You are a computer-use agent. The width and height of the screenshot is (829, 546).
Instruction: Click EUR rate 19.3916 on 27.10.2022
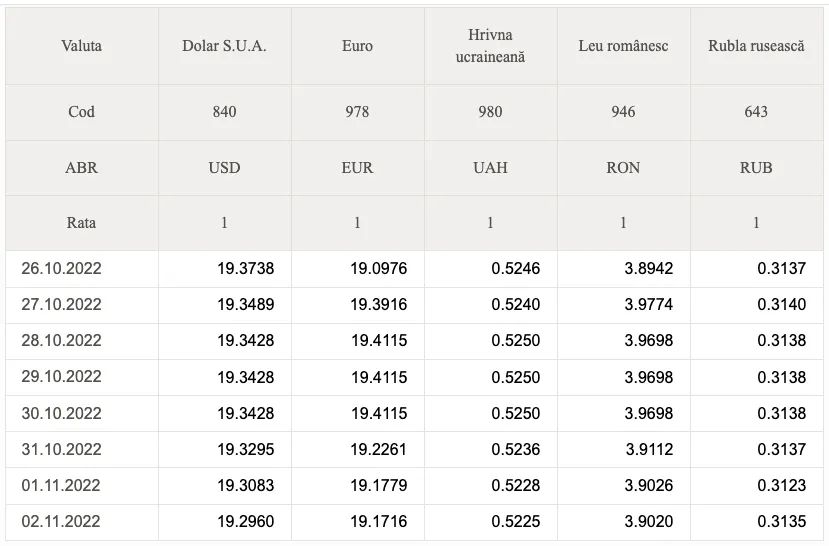click(379, 304)
